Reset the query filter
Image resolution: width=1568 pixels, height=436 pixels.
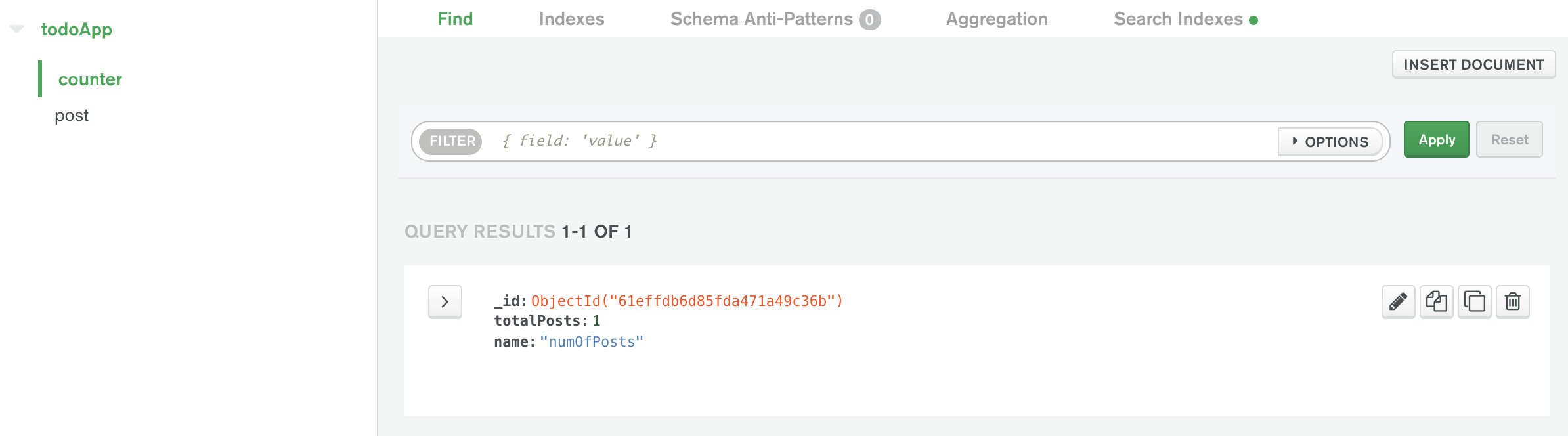[1509, 139]
